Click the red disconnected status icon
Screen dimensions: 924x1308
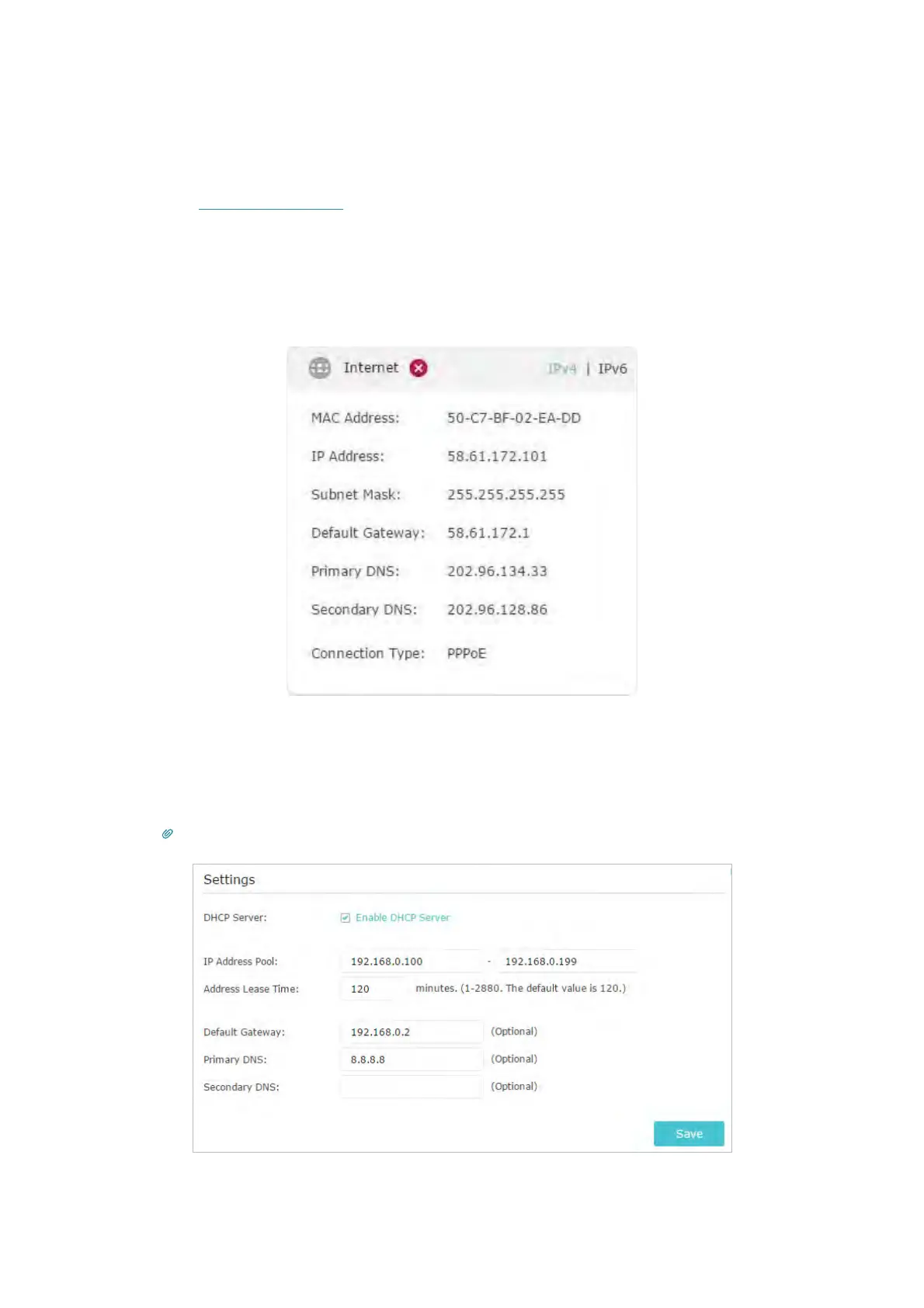click(x=419, y=368)
